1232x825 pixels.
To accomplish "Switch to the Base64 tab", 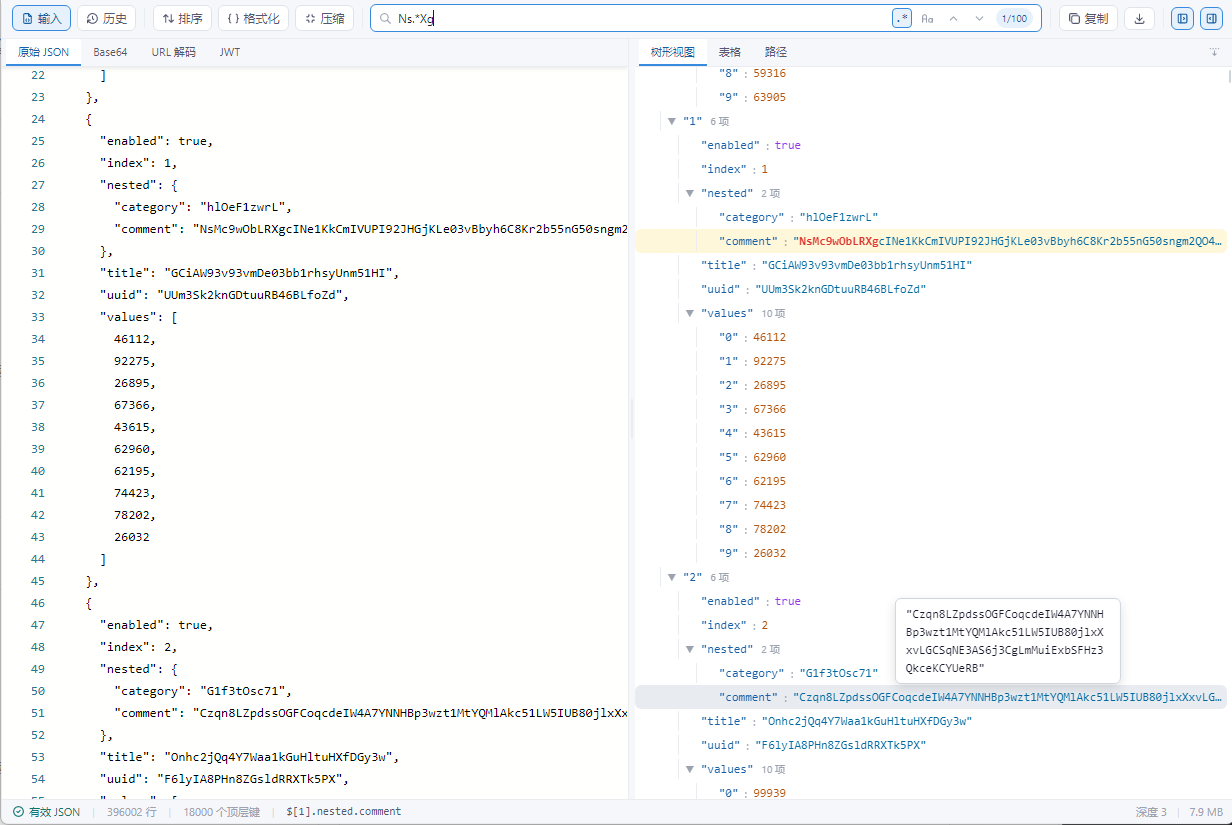I will pos(110,52).
